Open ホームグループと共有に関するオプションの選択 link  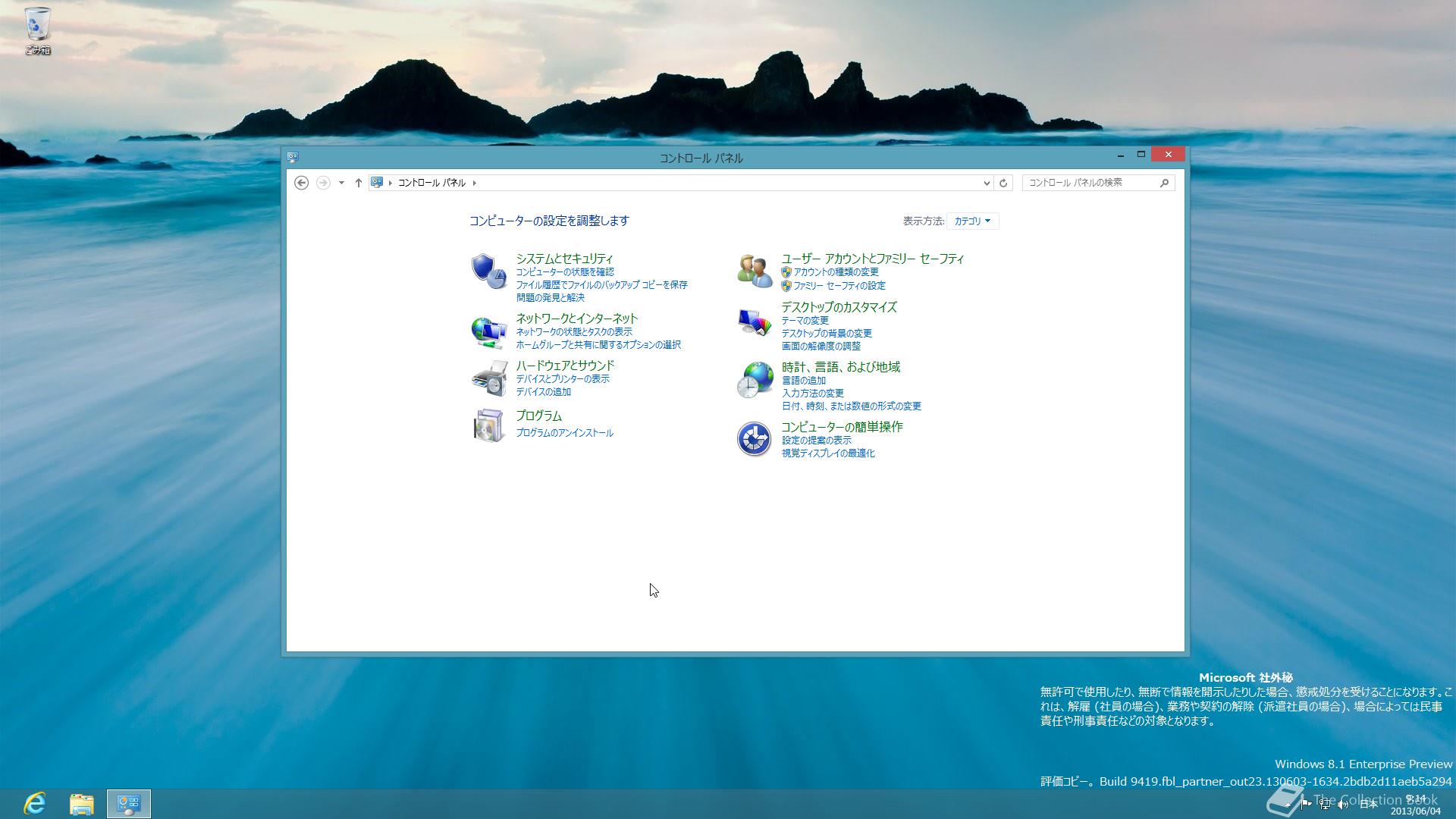(598, 344)
